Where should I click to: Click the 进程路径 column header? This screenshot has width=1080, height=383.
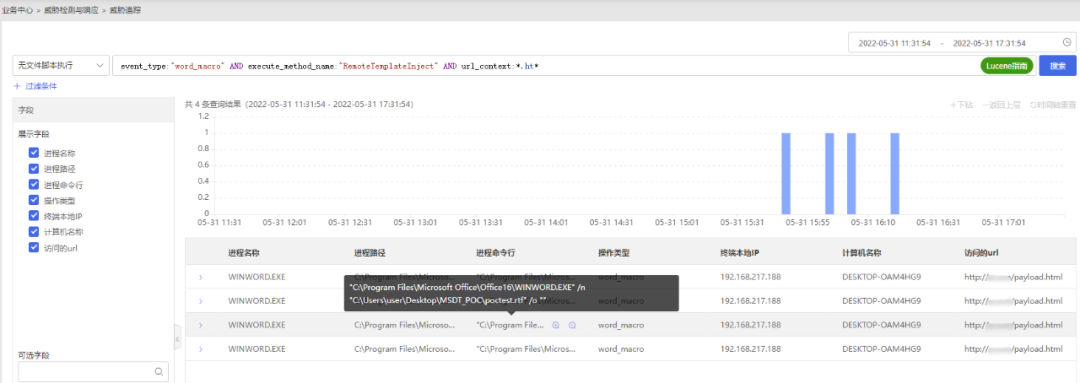(x=369, y=253)
